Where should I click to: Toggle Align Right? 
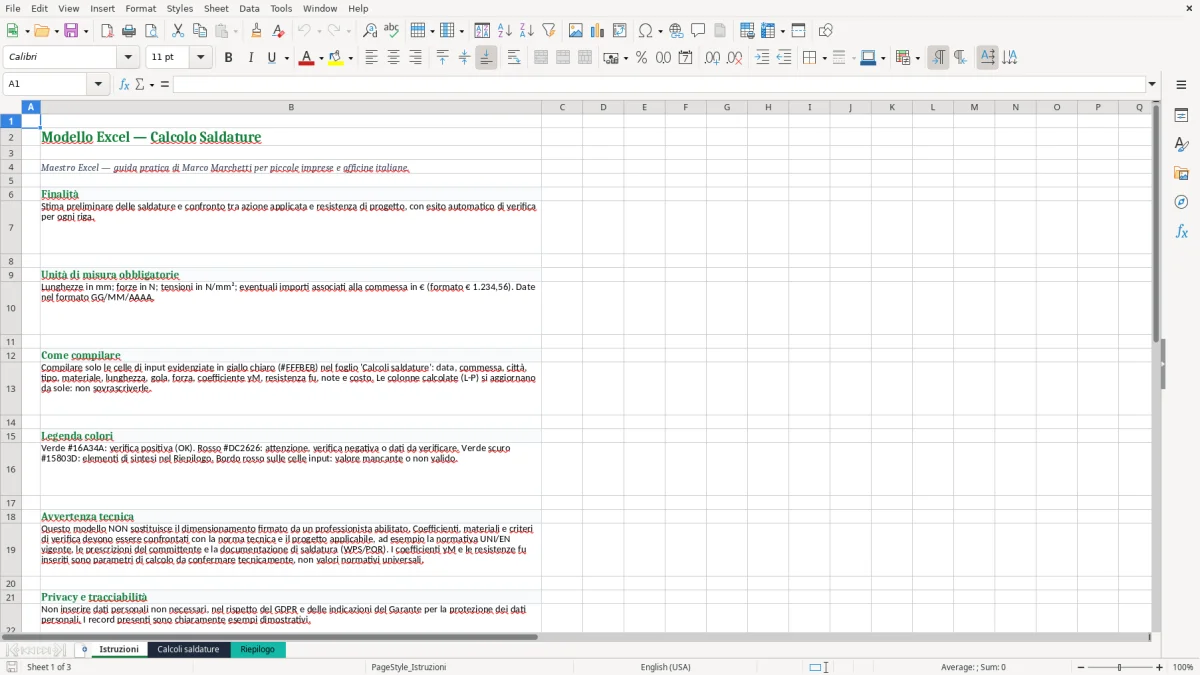(x=415, y=58)
